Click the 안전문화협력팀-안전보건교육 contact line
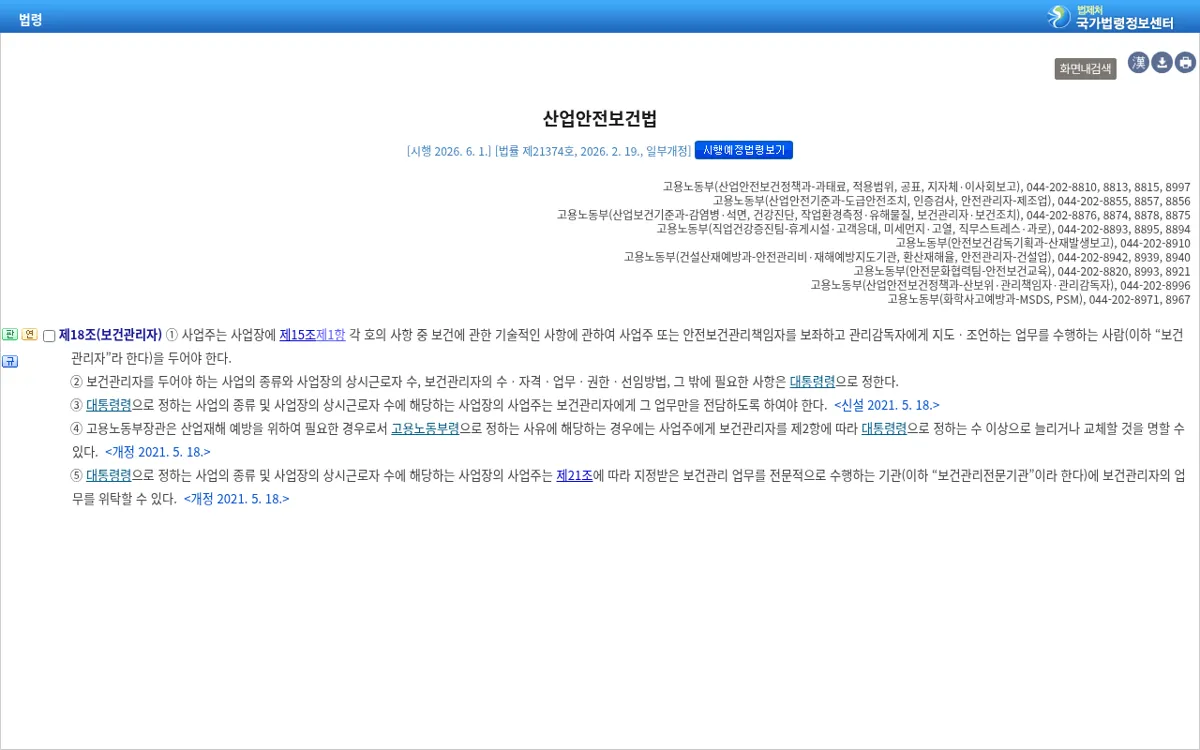 [x=1021, y=271]
